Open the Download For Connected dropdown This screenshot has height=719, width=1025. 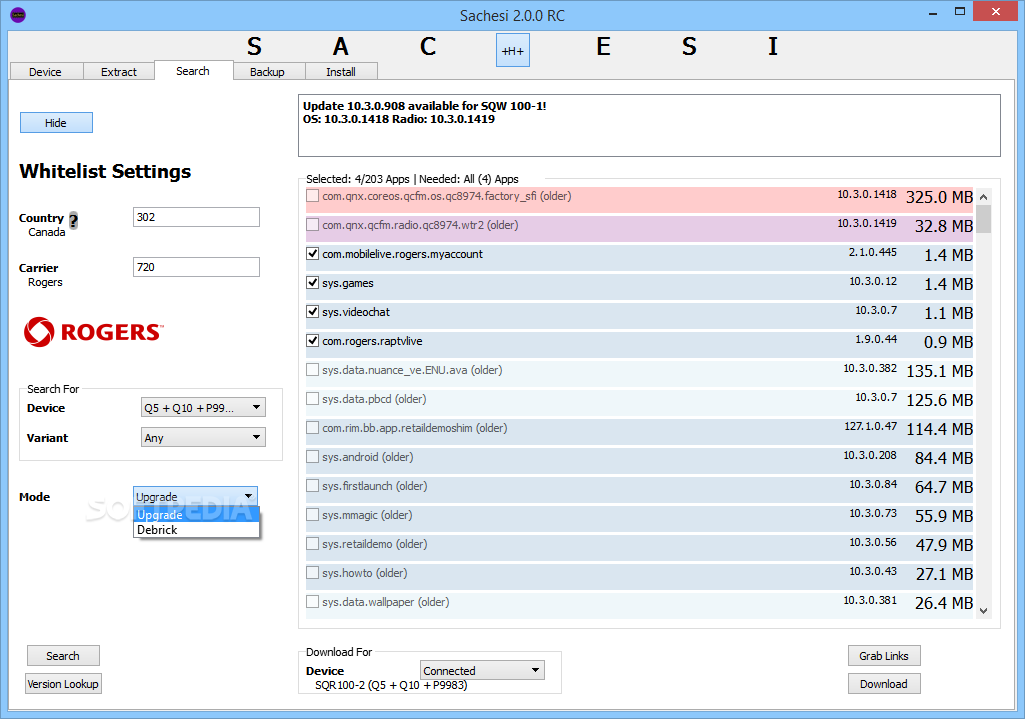point(482,670)
